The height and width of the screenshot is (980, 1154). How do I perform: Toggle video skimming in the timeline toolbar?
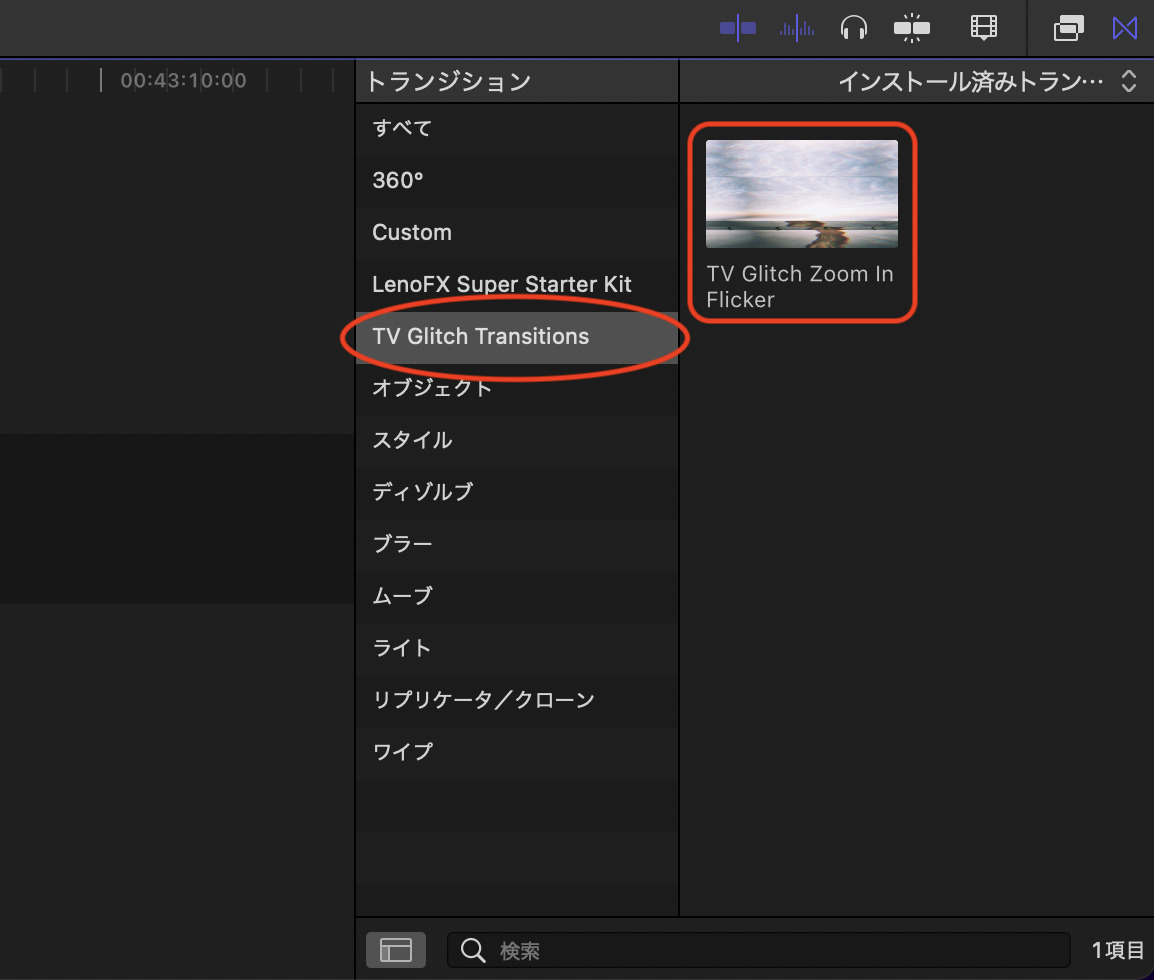(738, 28)
